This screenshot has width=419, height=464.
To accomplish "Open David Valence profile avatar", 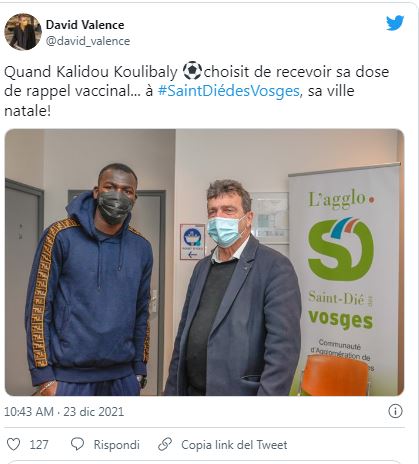I will point(23,32).
